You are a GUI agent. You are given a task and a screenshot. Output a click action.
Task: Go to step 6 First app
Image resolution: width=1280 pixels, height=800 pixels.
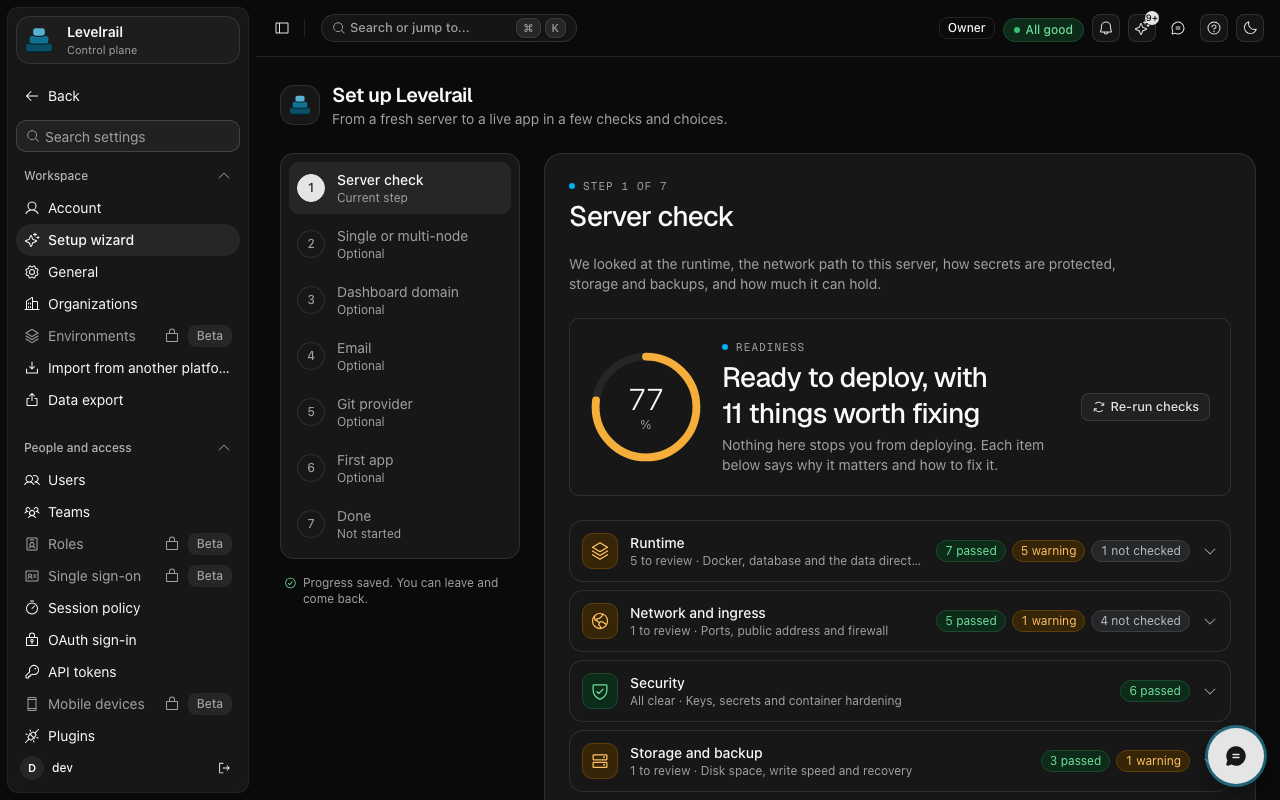point(400,468)
